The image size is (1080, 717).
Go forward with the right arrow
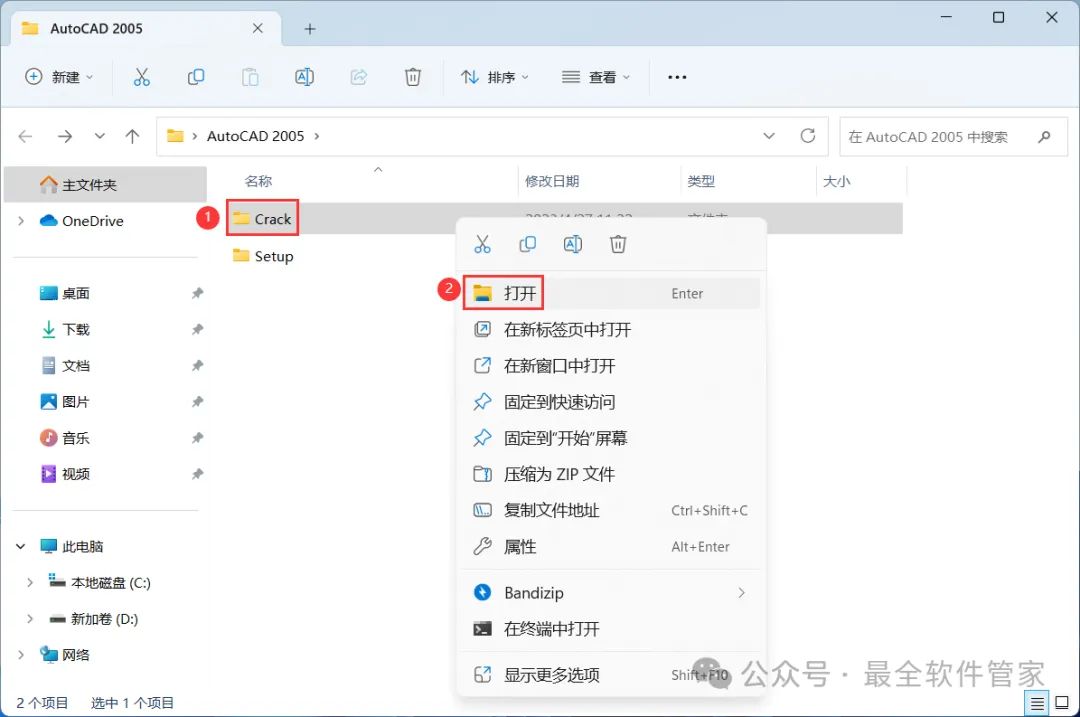point(65,136)
